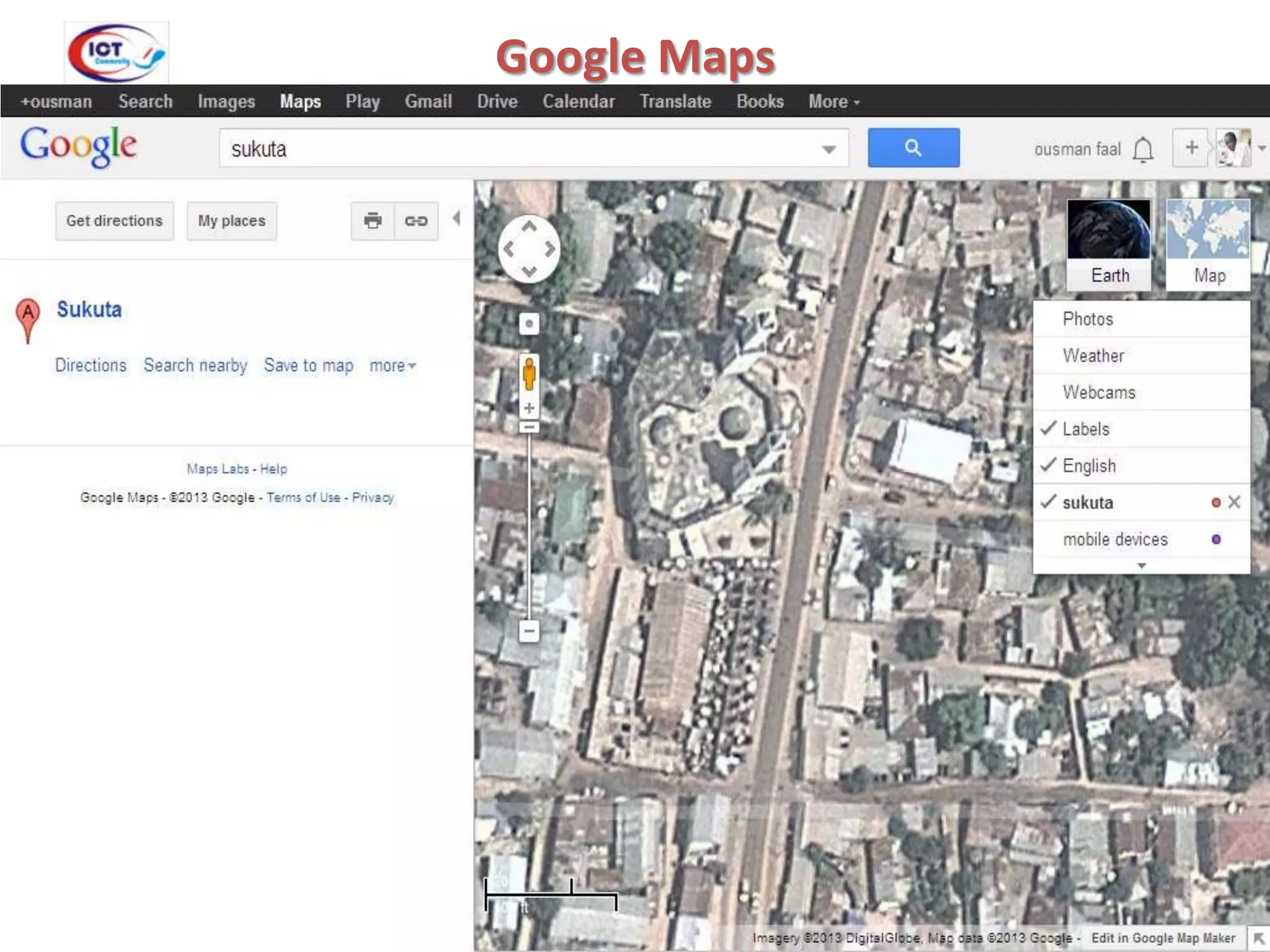Open the Sukuta result title

89,309
